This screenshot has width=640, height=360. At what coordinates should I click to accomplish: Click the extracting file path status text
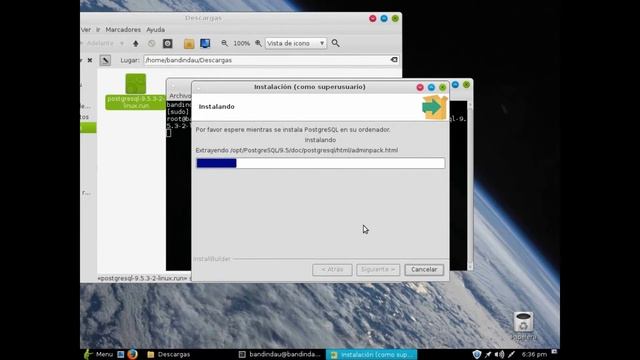(x=297, y=150)
